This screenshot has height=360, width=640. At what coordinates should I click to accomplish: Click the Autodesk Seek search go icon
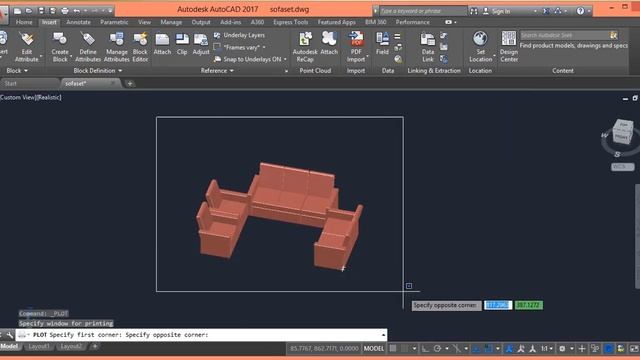(613, 36)
